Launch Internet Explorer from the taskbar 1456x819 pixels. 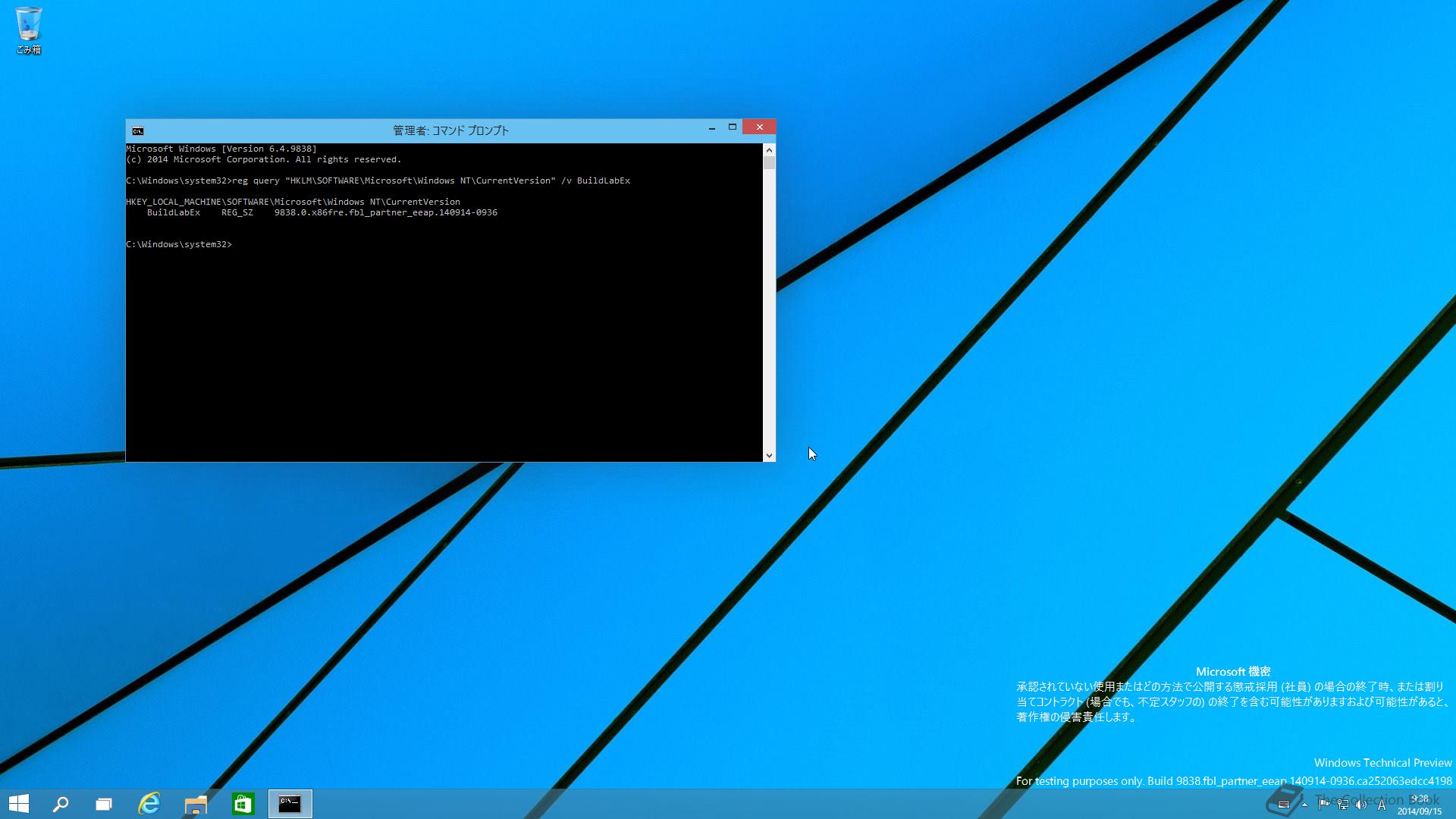(149, 804)
